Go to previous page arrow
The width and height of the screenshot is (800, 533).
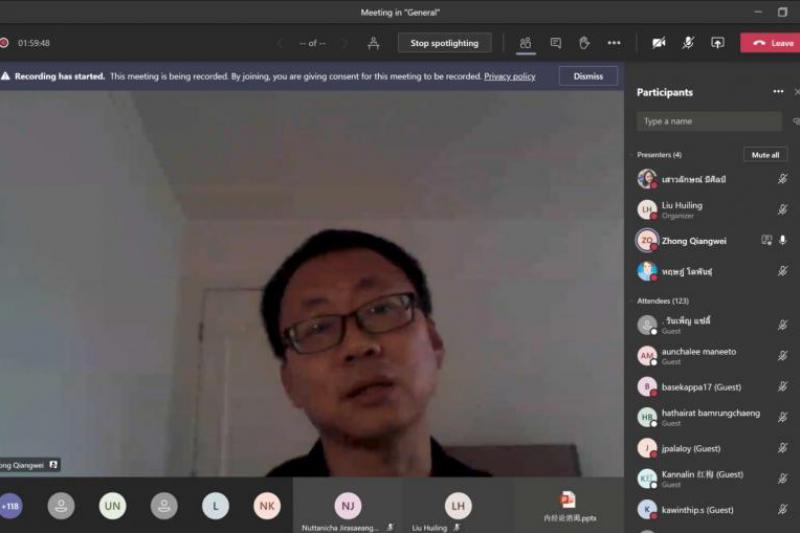click(x=280, y=43)
